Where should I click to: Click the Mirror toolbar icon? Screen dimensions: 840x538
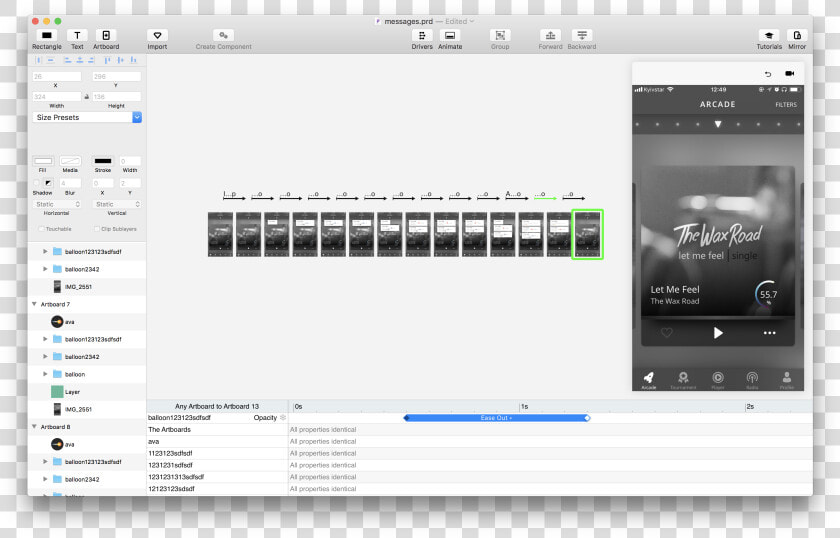tap(797, 35)
